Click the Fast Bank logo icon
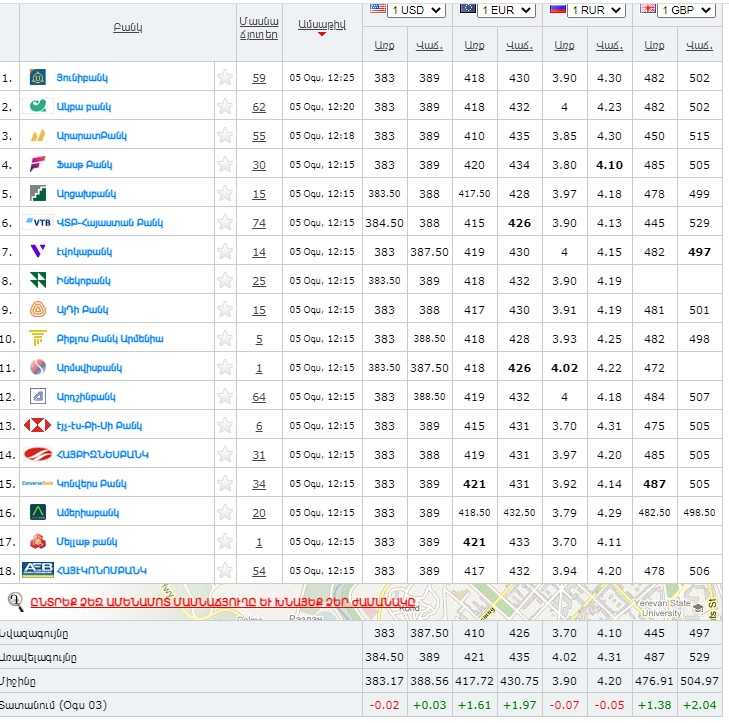The width and height of the screenshot is (729, 723). coord(37,165)
